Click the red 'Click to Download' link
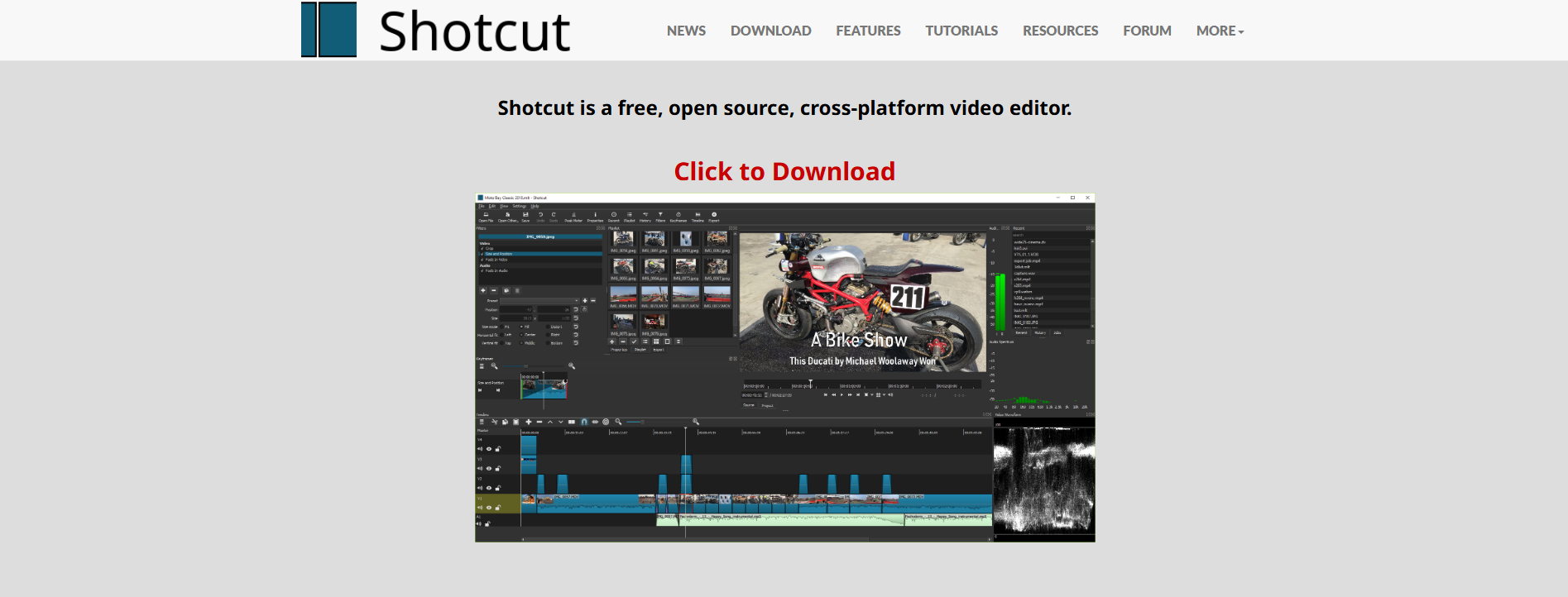 point(784,171)
